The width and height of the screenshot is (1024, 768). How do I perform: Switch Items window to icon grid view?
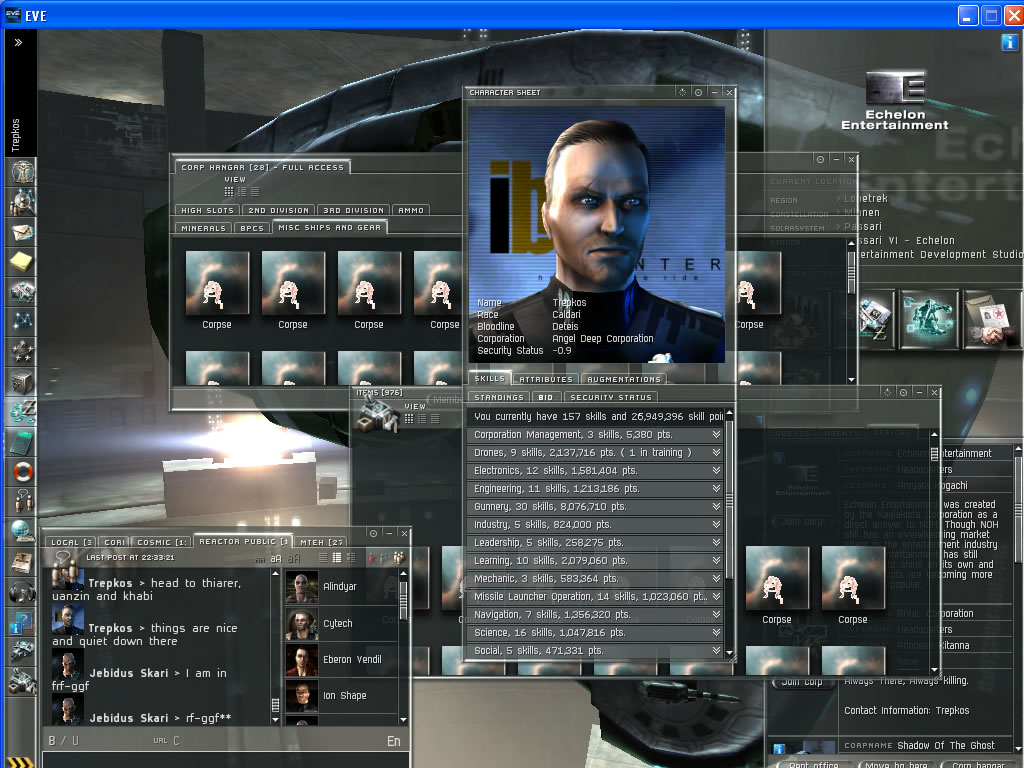pyautogui.click(x=409, y=419)
